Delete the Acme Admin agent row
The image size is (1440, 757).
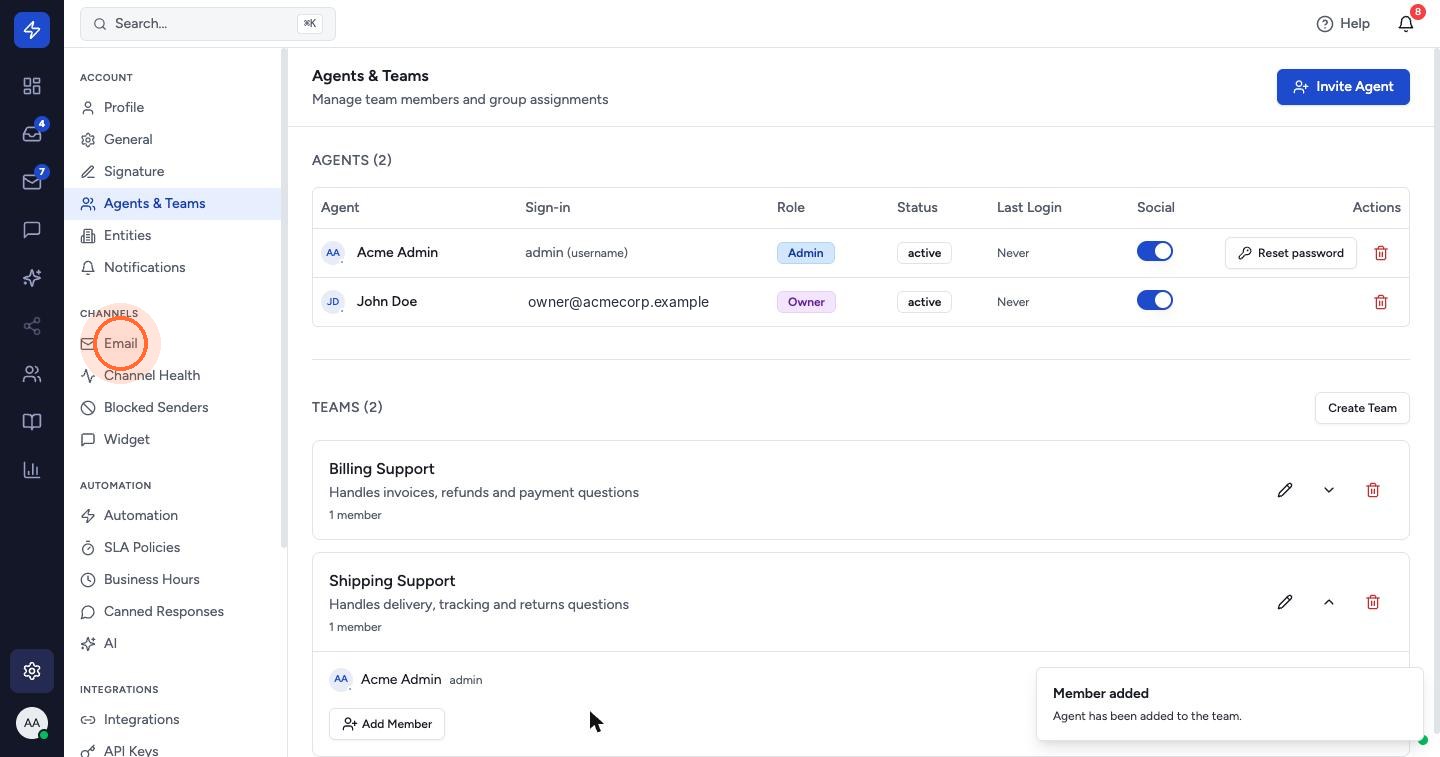pyautogui.click(x=1381, y=253)
